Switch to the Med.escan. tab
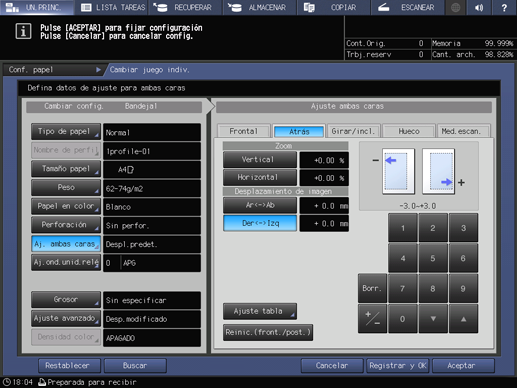This screenshot has height=388, width=517. coord(463,131)
